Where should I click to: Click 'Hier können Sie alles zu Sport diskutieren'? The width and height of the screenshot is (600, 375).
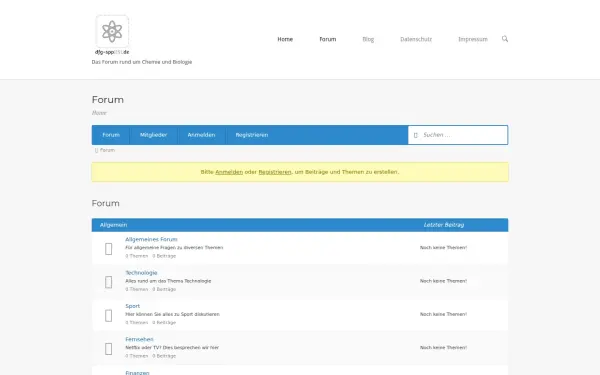click(x=173, y=314)
